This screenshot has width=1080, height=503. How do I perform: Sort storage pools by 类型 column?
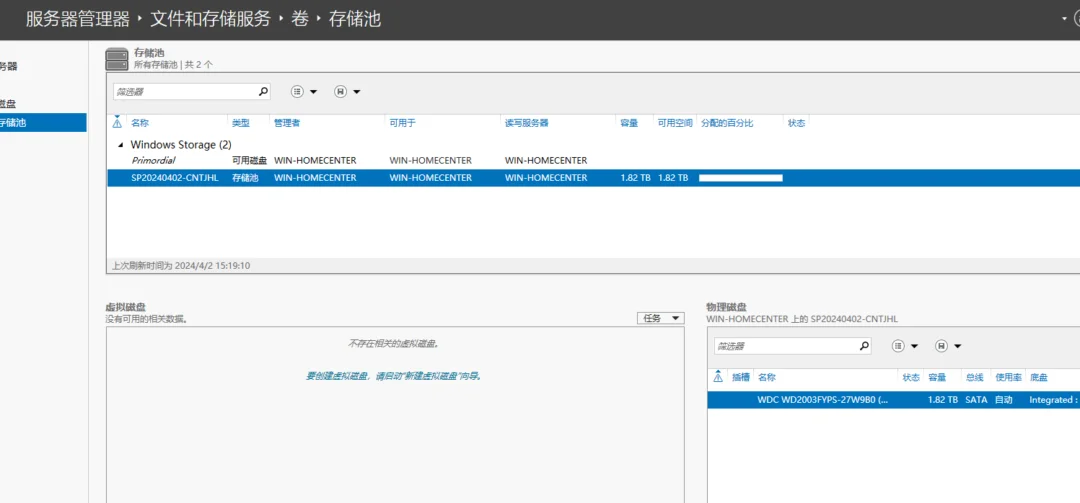coord(240,123)
